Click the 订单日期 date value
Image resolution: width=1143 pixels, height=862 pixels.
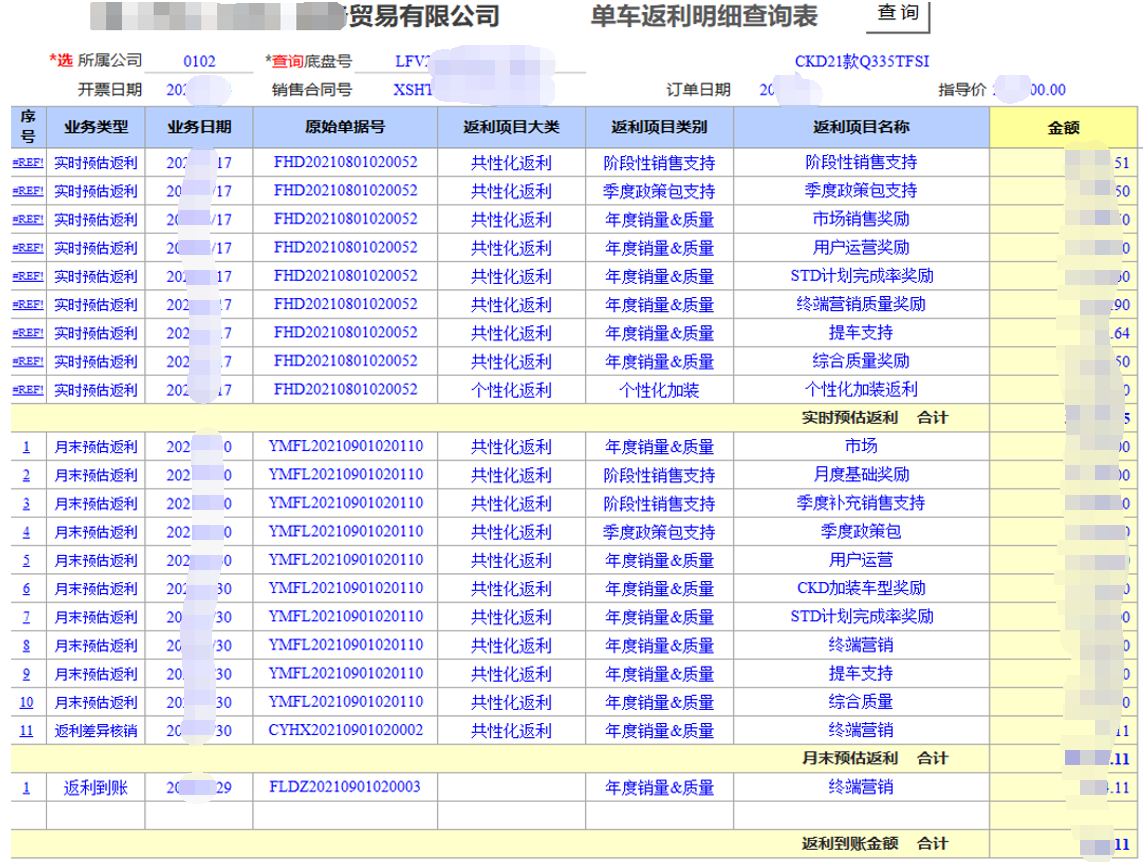click(788, 88)
